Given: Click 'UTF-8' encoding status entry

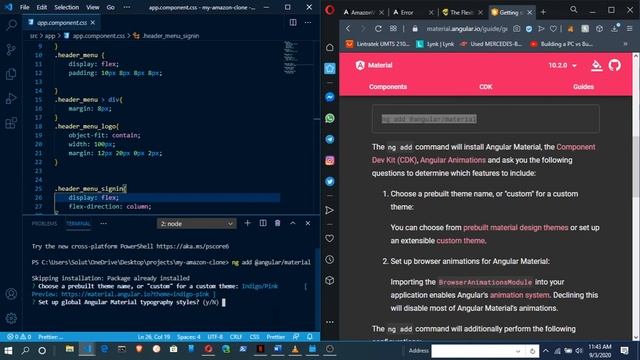Looking at the screenshot, I should (x=215, y=337).
